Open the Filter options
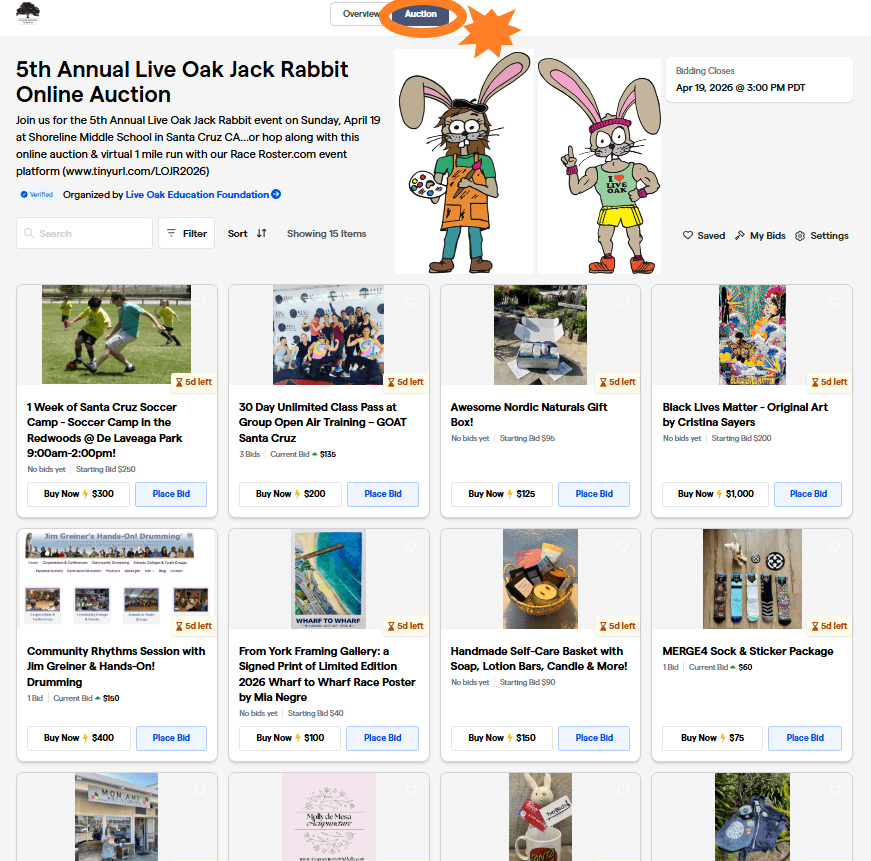The height and width of the screenshot is (861, 871). 187,233
